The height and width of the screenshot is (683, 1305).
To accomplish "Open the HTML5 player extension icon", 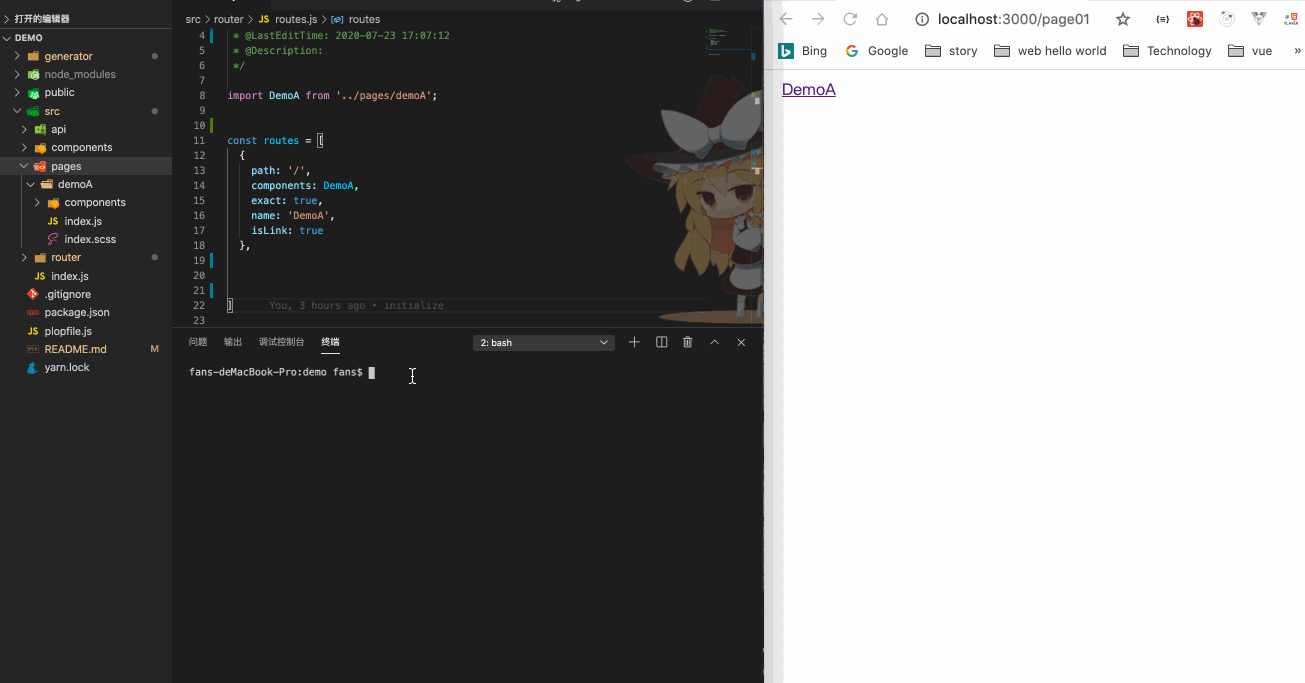I will click(x=1291, y=19).
